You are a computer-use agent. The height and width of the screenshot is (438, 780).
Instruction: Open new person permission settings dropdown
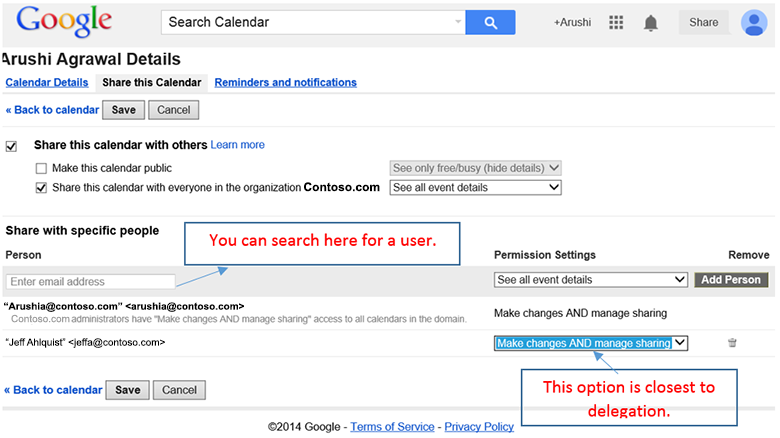pyautogui.click(x=591, y=280)
